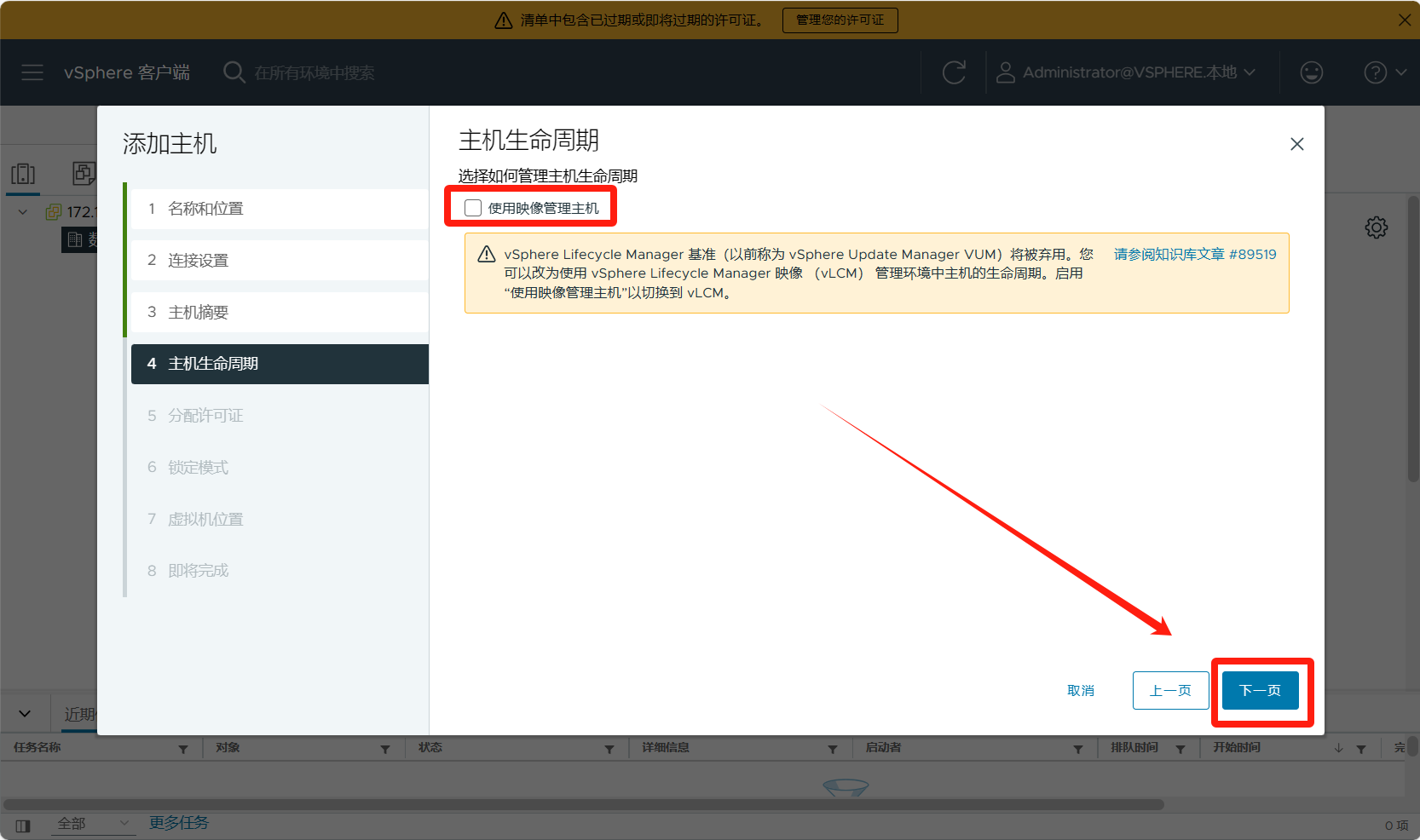The image size is (1420, 840).
Task: Open the settings gear icon
Action: [x=1376, y=227]
